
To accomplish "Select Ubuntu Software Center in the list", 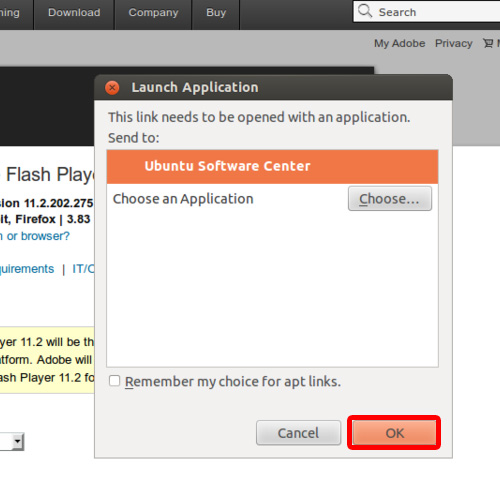I will [272, 166].
